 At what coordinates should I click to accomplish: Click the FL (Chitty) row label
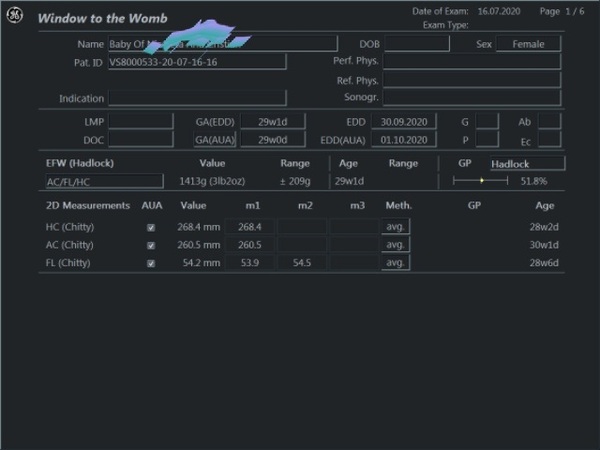pos(68,263)
